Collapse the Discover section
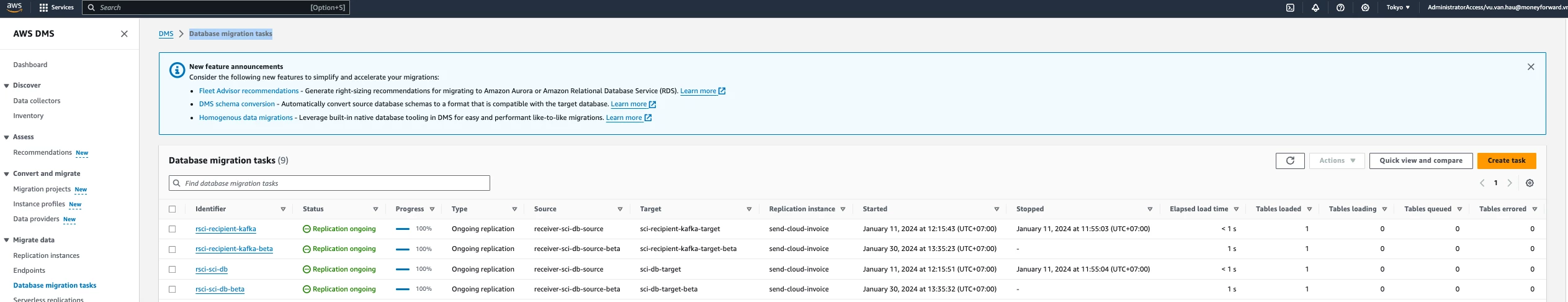Viewport: 1568px width, 302px height. 6,86
